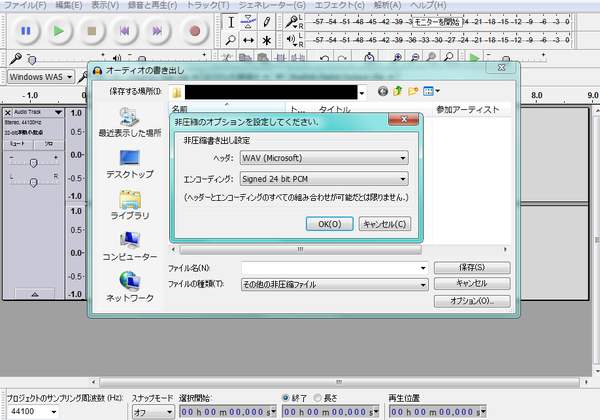Go back using the save dialog's Back icon

tap(383, 91)
